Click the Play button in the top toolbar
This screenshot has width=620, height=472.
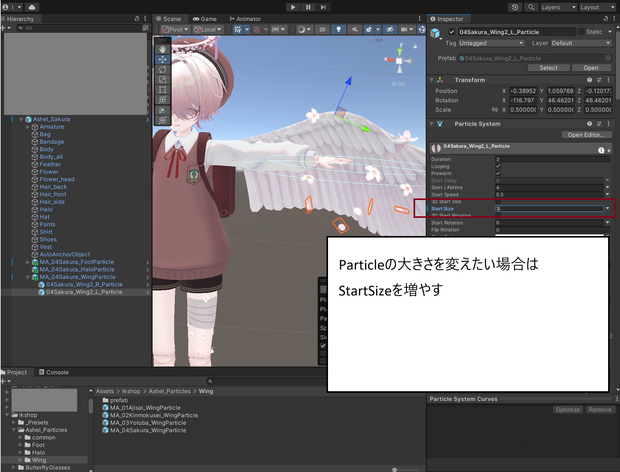(293, 7)
